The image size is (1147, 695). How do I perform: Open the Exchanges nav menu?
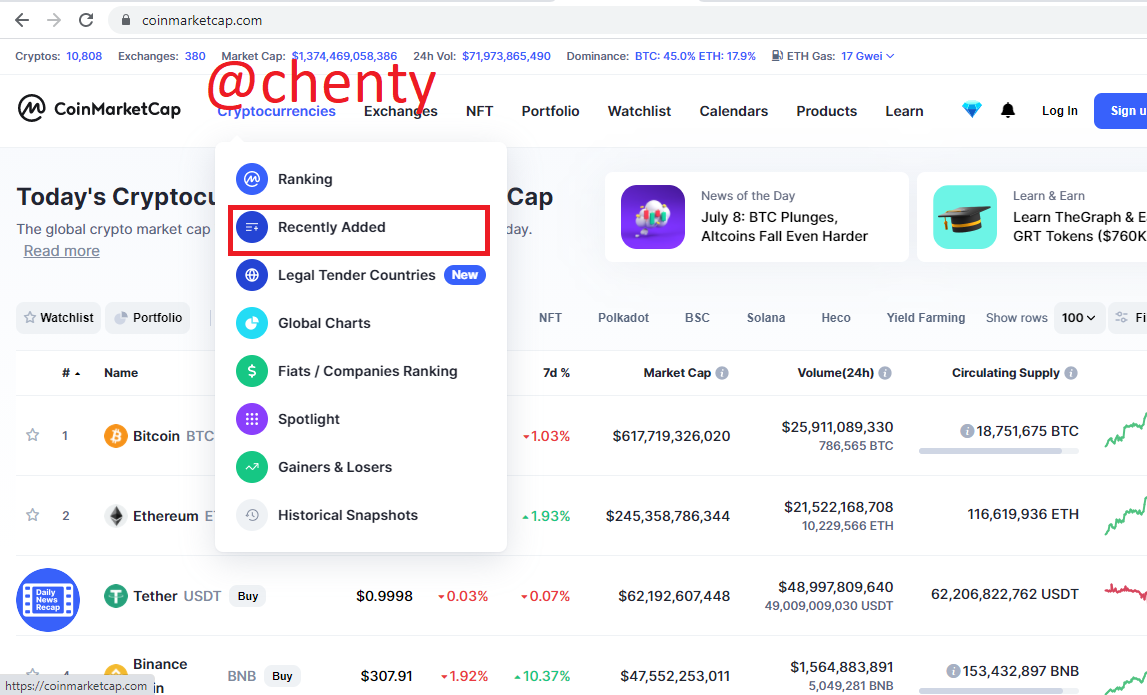pos(401,111)
